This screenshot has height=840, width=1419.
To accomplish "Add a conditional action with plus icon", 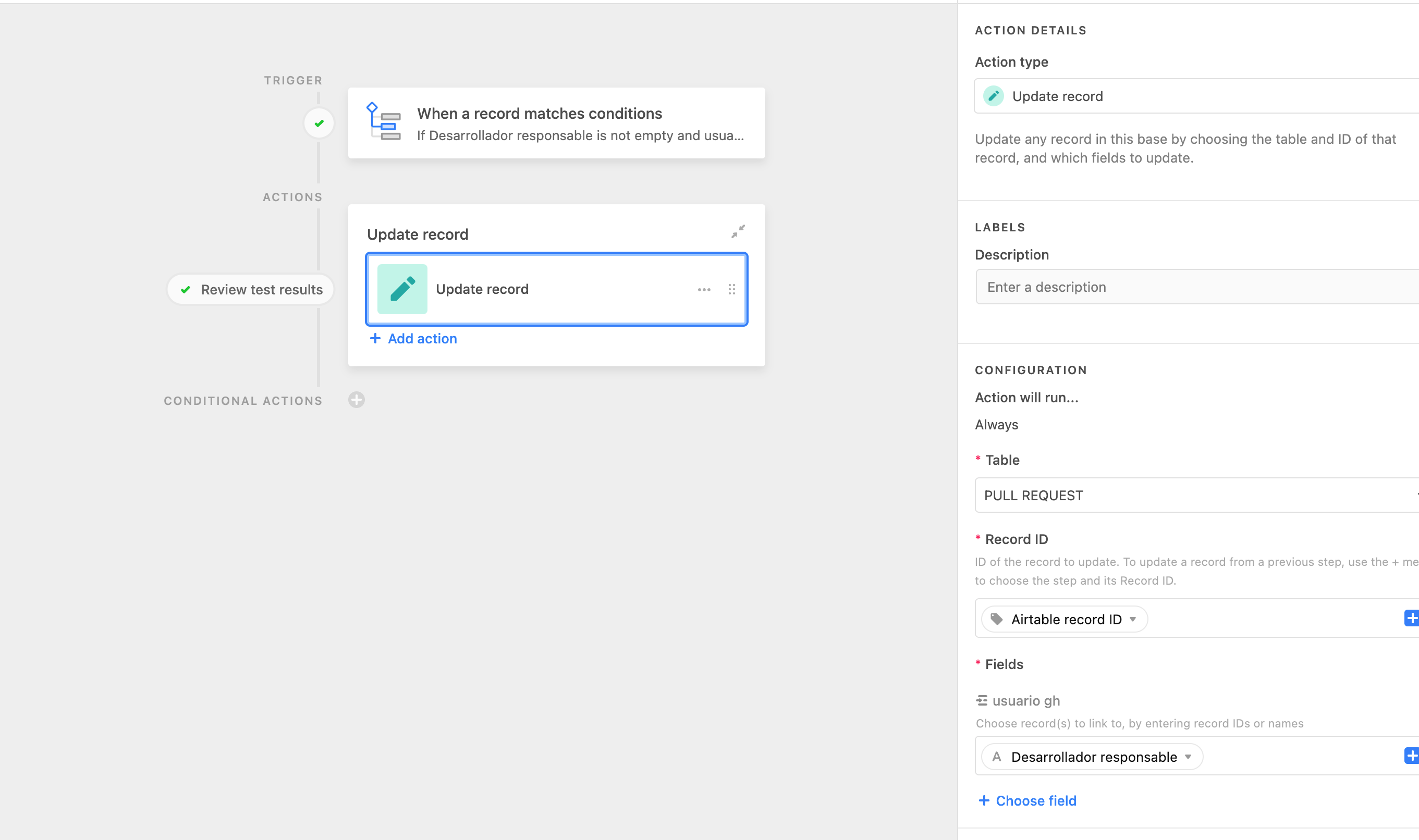I will click(356, 400).
